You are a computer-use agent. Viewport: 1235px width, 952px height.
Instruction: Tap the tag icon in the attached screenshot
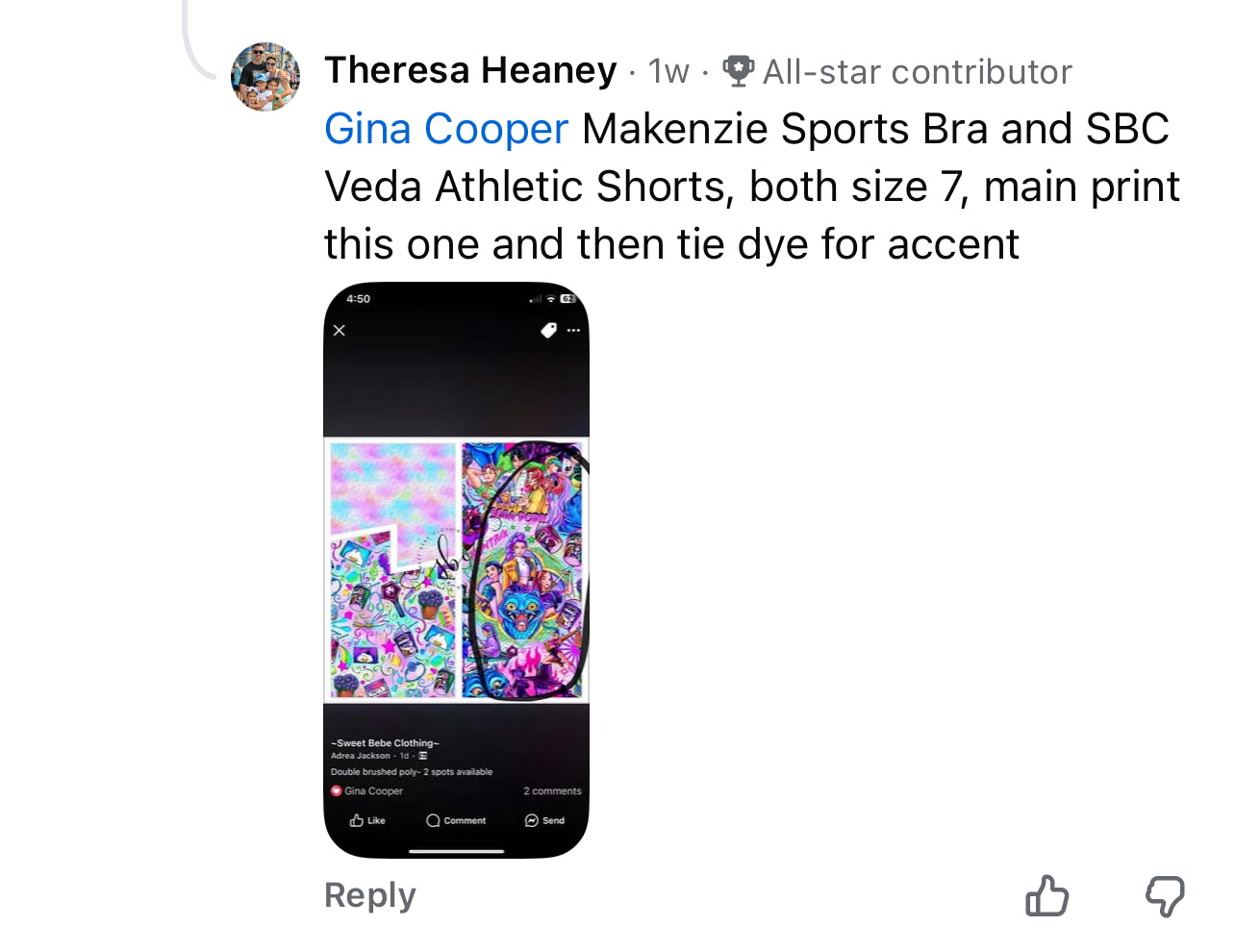click(548, 330)
